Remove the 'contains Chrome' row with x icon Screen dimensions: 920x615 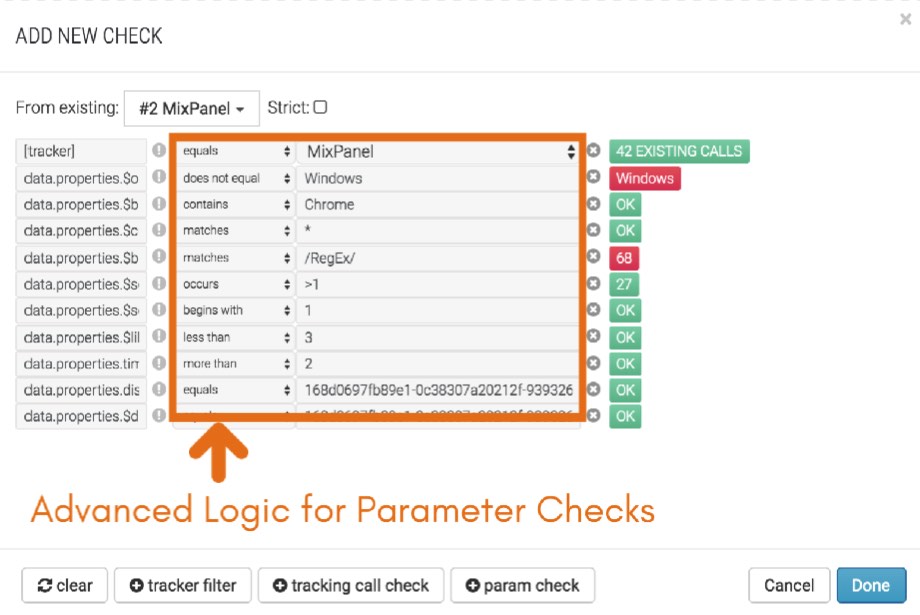click(594, 204)
